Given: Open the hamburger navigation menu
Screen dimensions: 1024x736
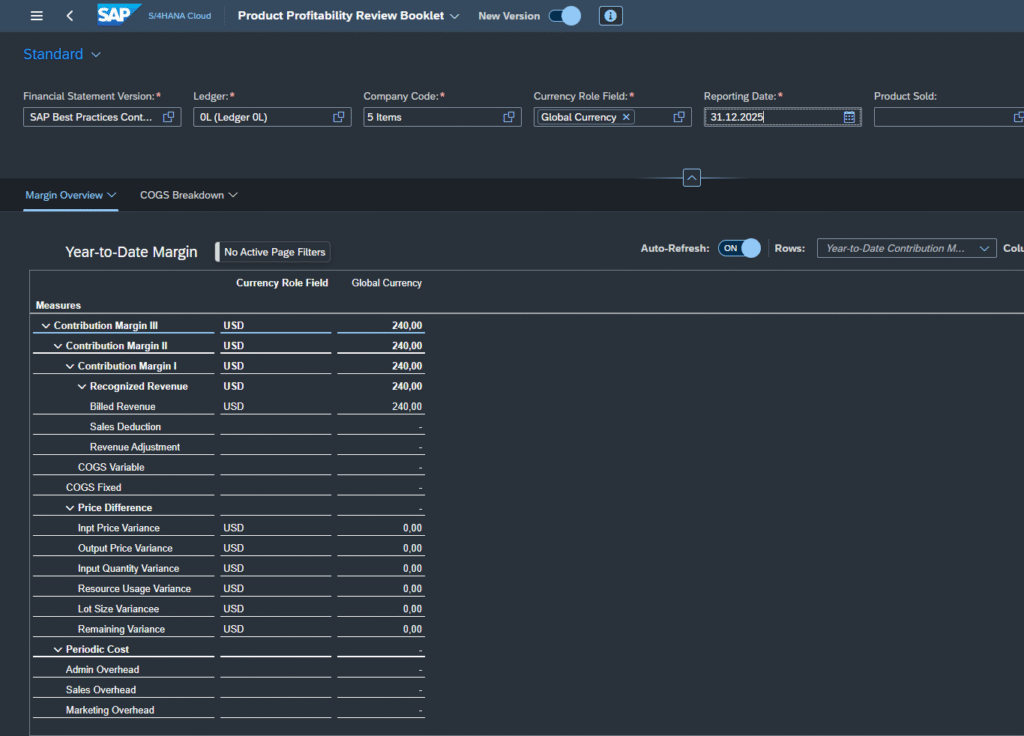Looking at the screenshot, I should (x=37, y=16).
